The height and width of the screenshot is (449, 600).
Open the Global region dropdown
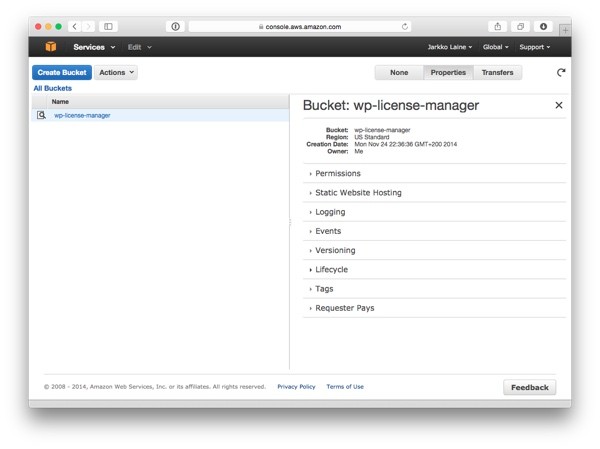[496, 47]
